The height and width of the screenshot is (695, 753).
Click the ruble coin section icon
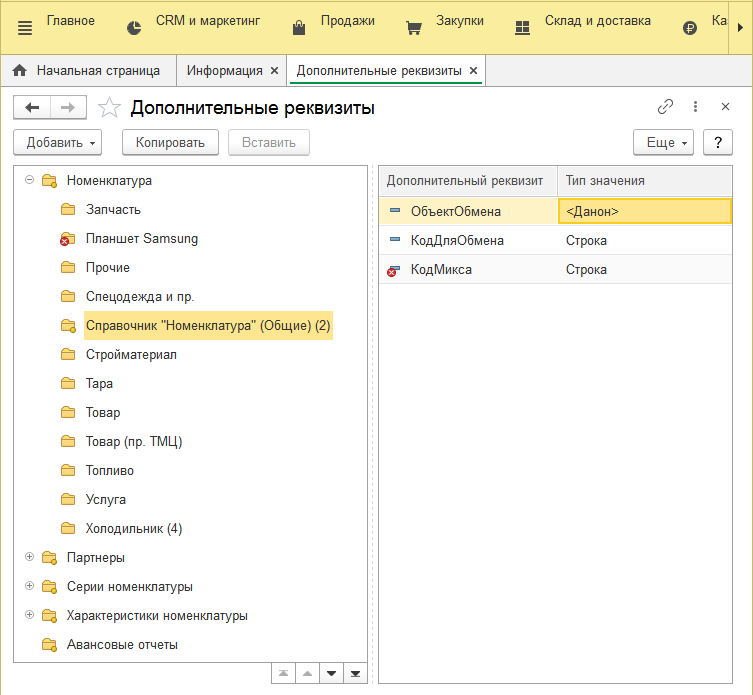(x=690, y=28)
